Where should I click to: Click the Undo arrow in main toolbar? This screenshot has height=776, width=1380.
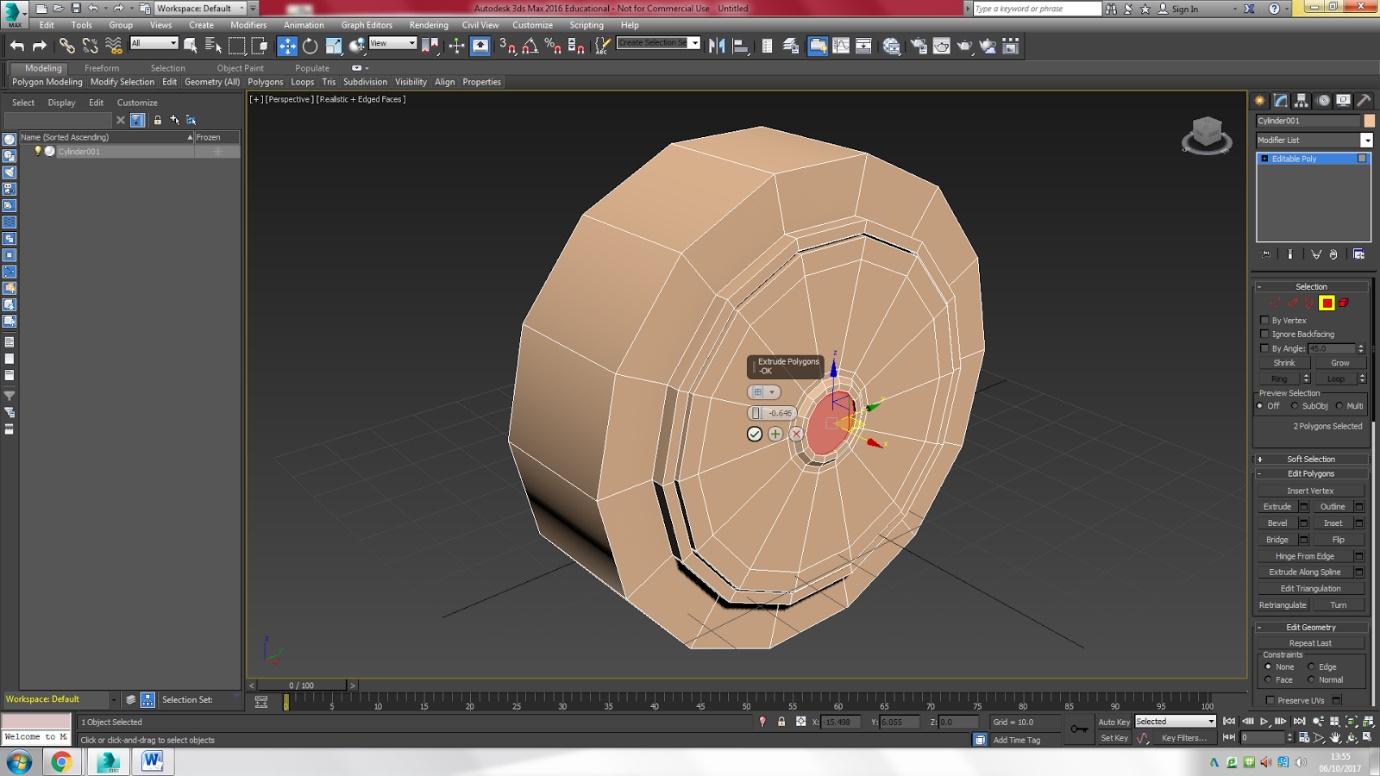click(17, 46)
